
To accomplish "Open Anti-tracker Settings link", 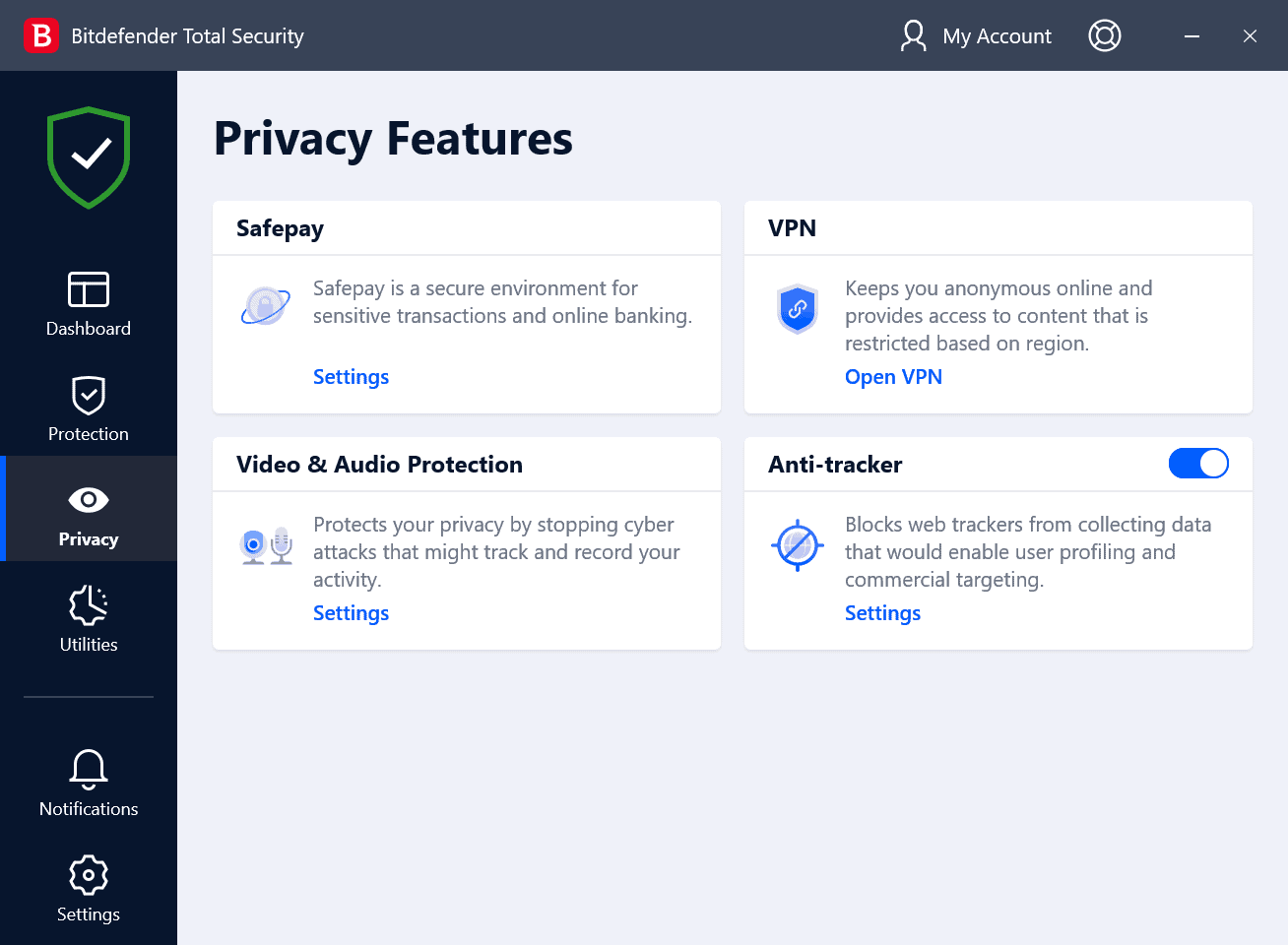I will 882,613.
